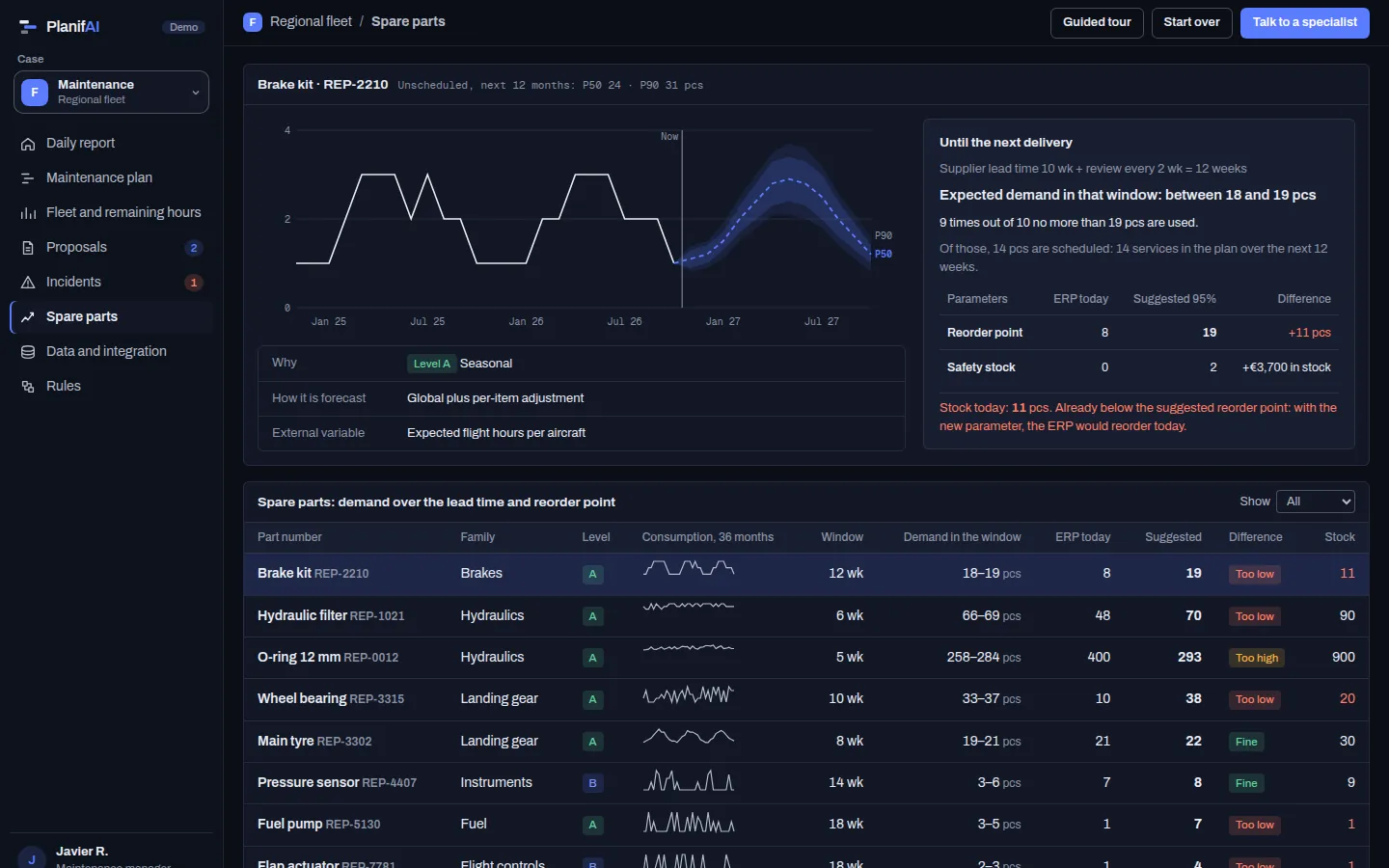This screenshot has height=868, width=1389.
Task: Click the Rules icon in sidebar
Action: click(x=28, y=387)
